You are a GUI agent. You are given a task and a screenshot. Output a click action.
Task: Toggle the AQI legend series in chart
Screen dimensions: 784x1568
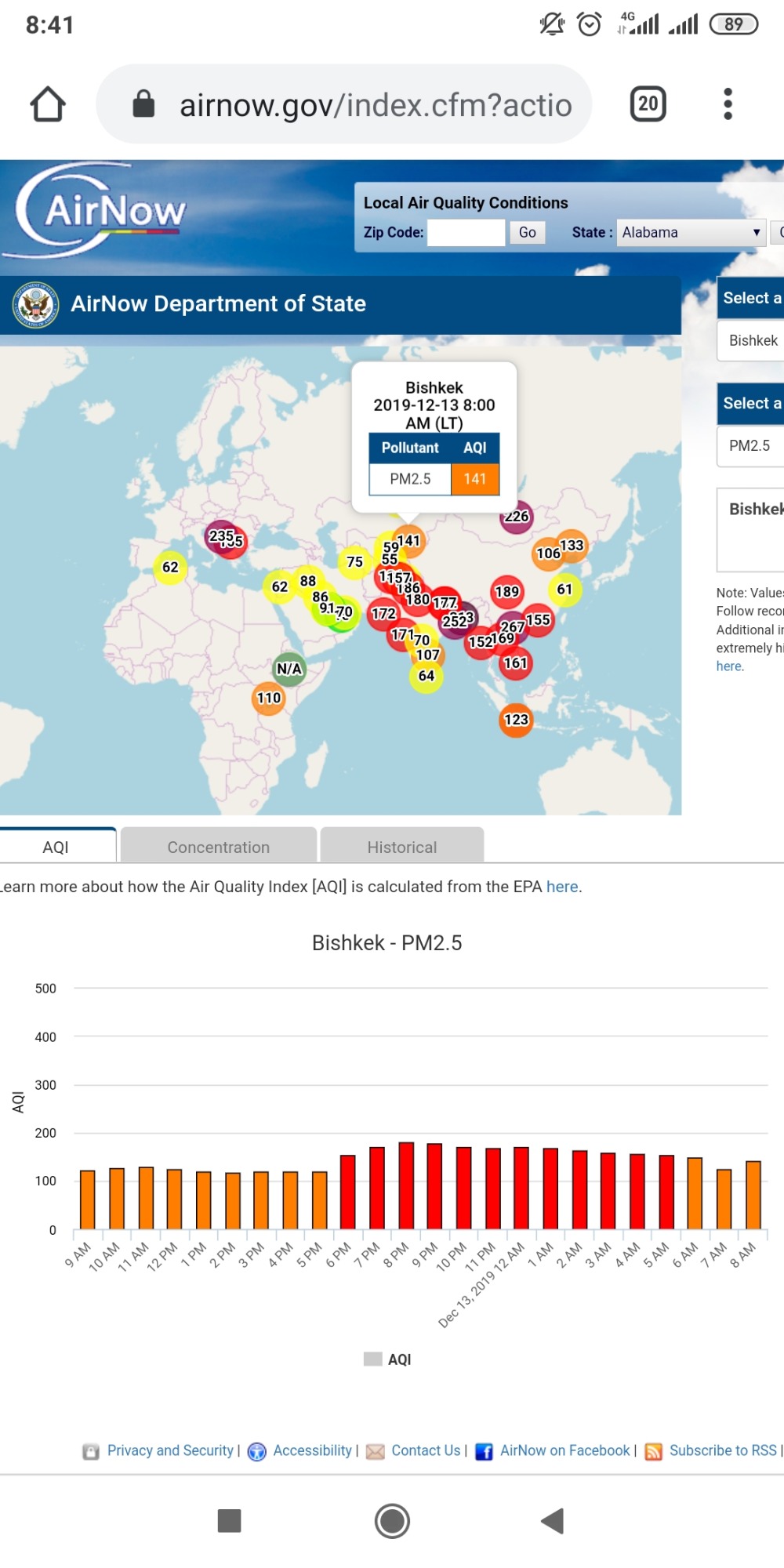coord(389,1359)
